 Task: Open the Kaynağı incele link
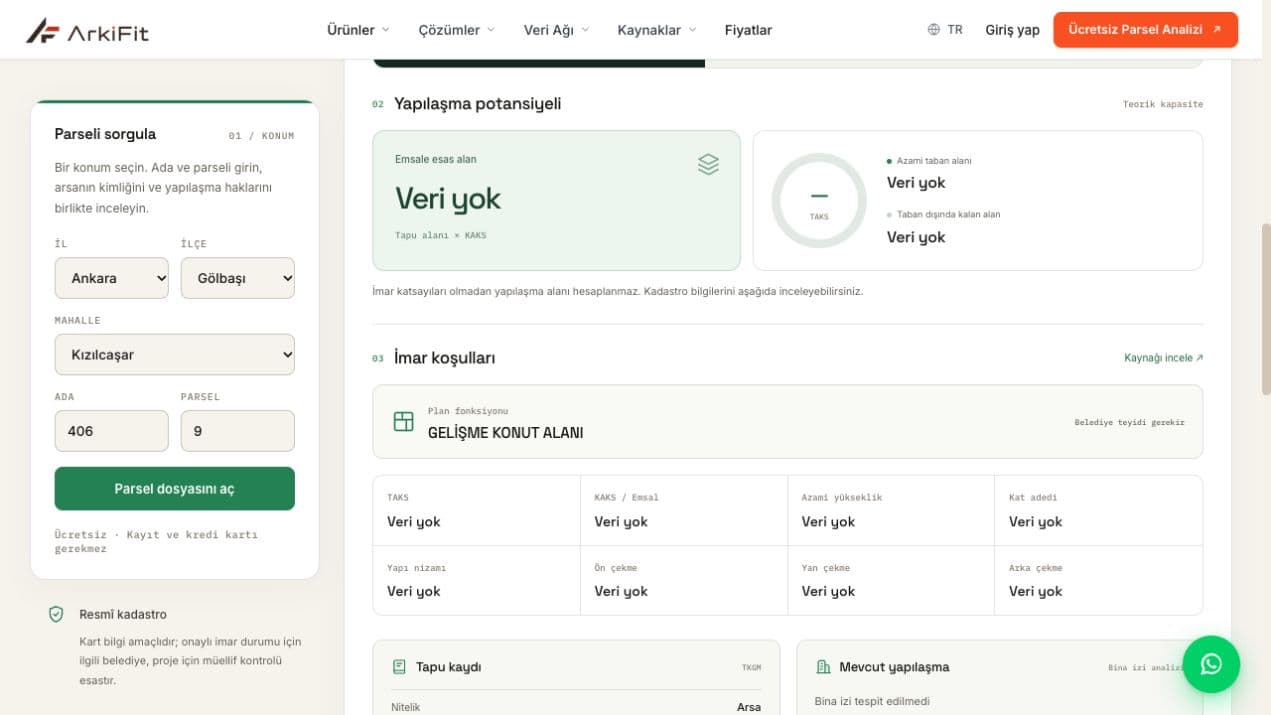click(1163, 358)
